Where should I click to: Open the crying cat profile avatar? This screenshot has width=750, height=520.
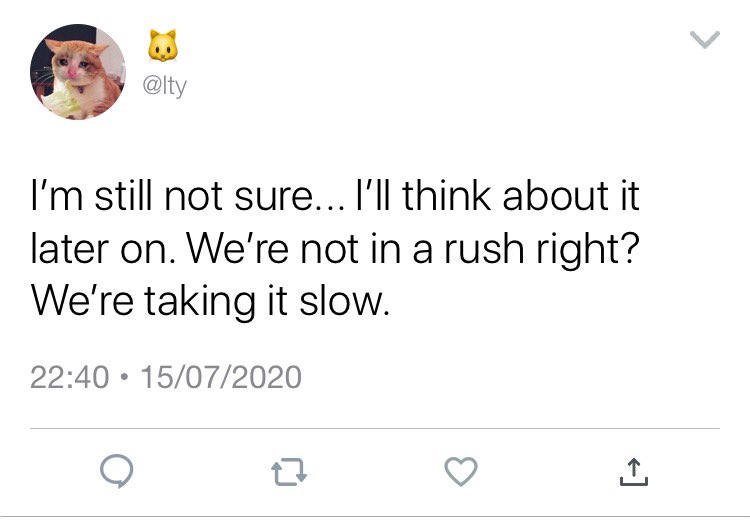coord(78,72)
